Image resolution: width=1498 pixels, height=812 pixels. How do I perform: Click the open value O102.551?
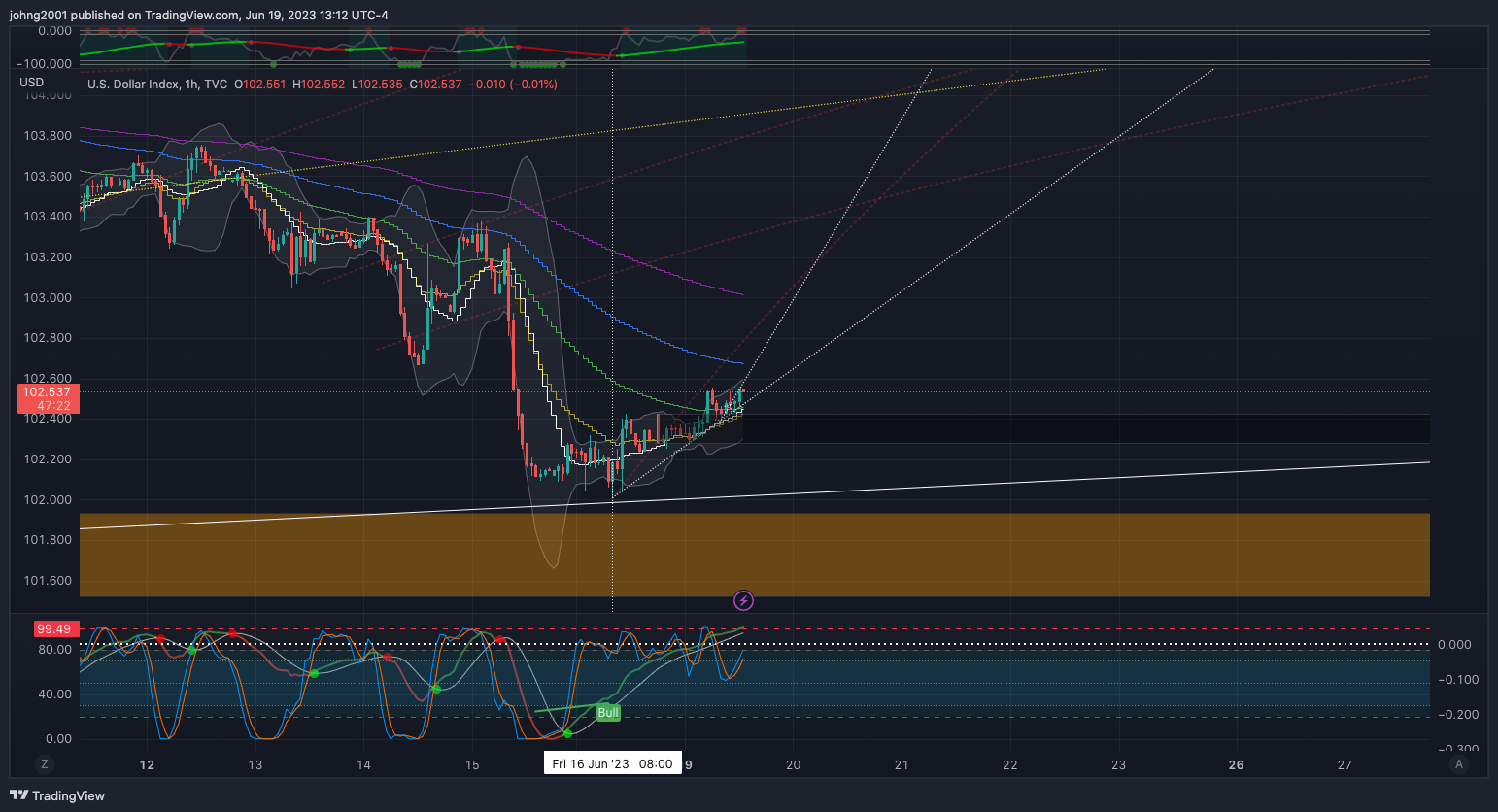click(260, 85)
